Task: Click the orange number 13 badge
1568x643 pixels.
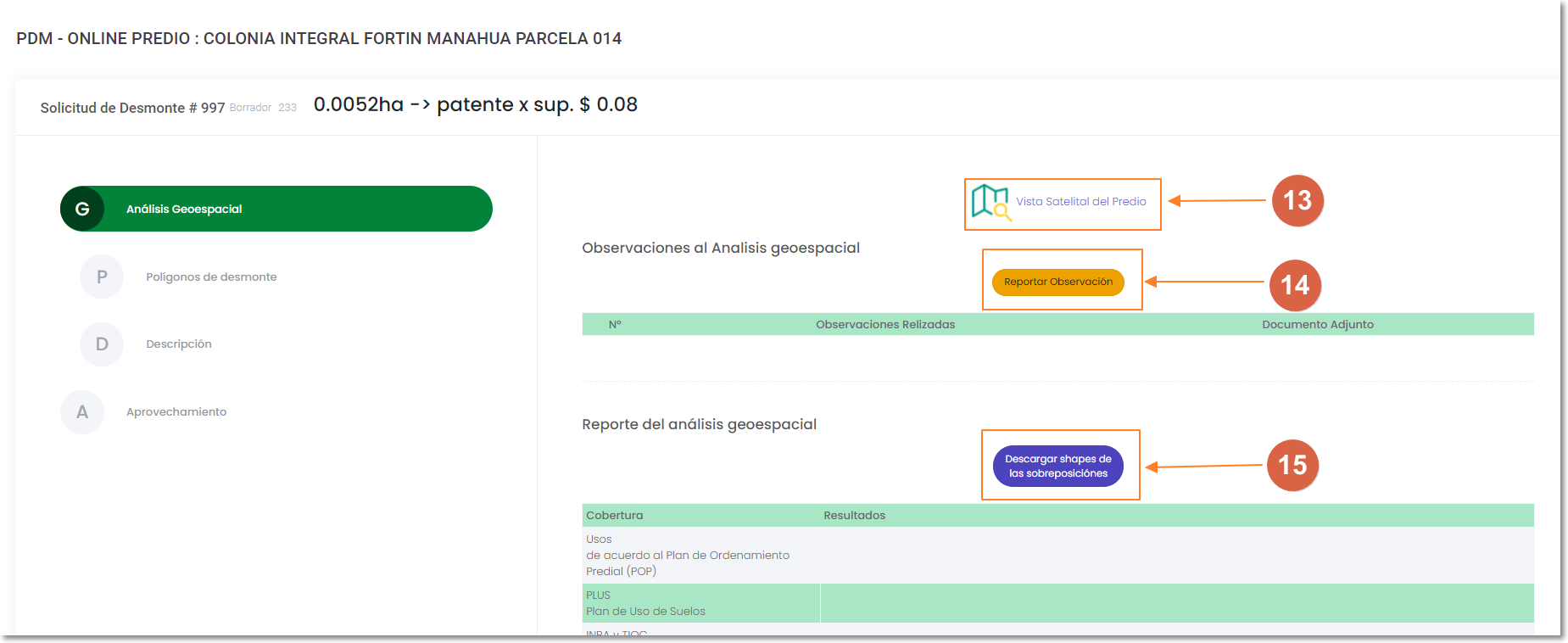Action: pyautogui.click(x=1297, y=201)
